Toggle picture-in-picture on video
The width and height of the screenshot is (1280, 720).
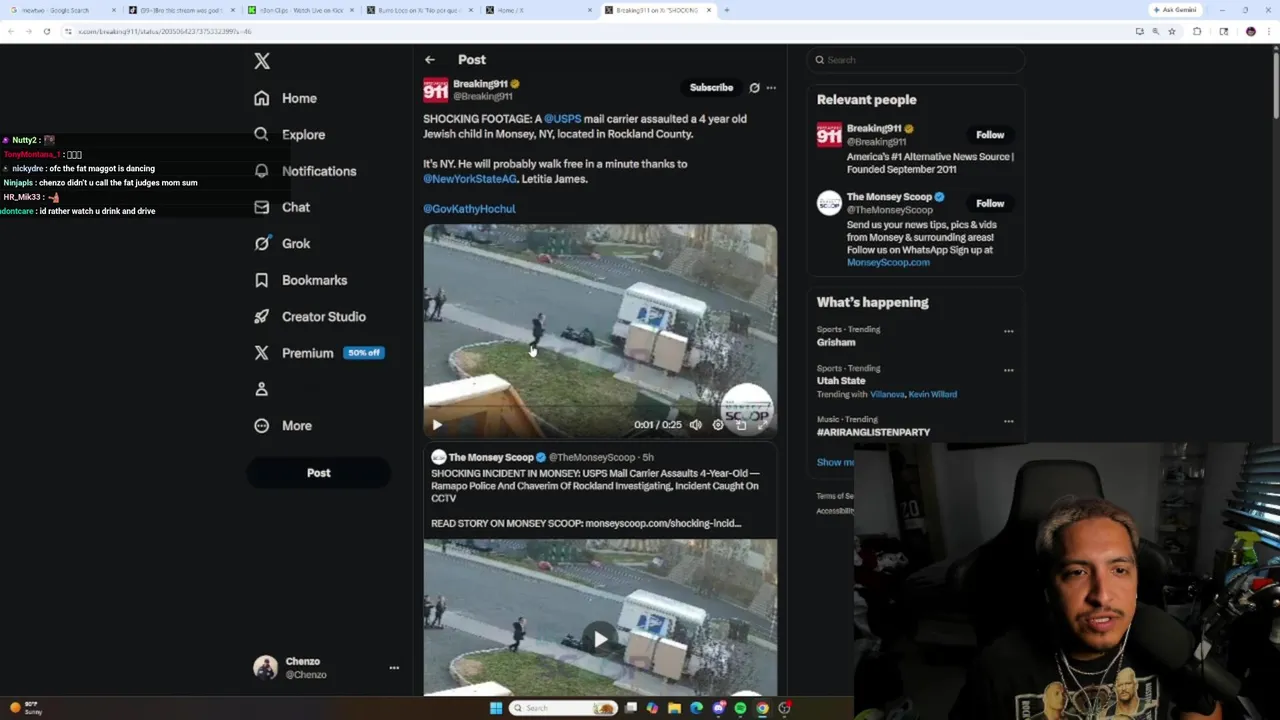click(741, 425)
